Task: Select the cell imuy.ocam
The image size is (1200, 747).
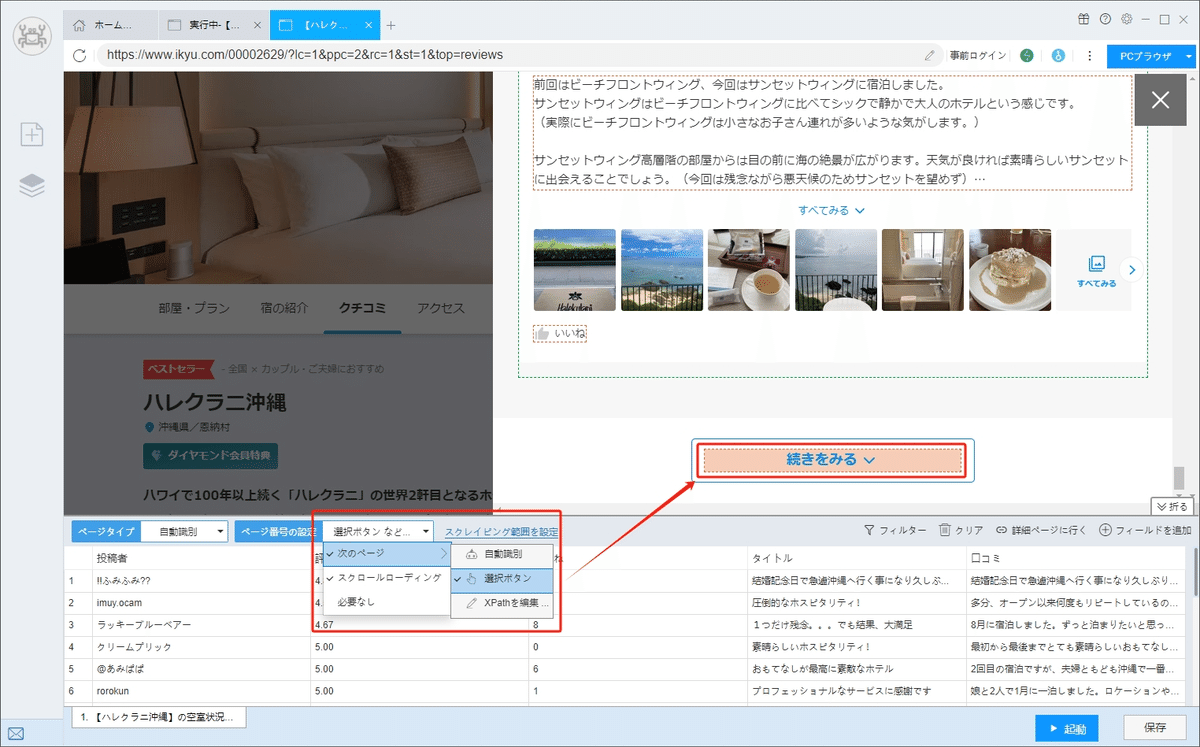Action: [x=201, y=602]
